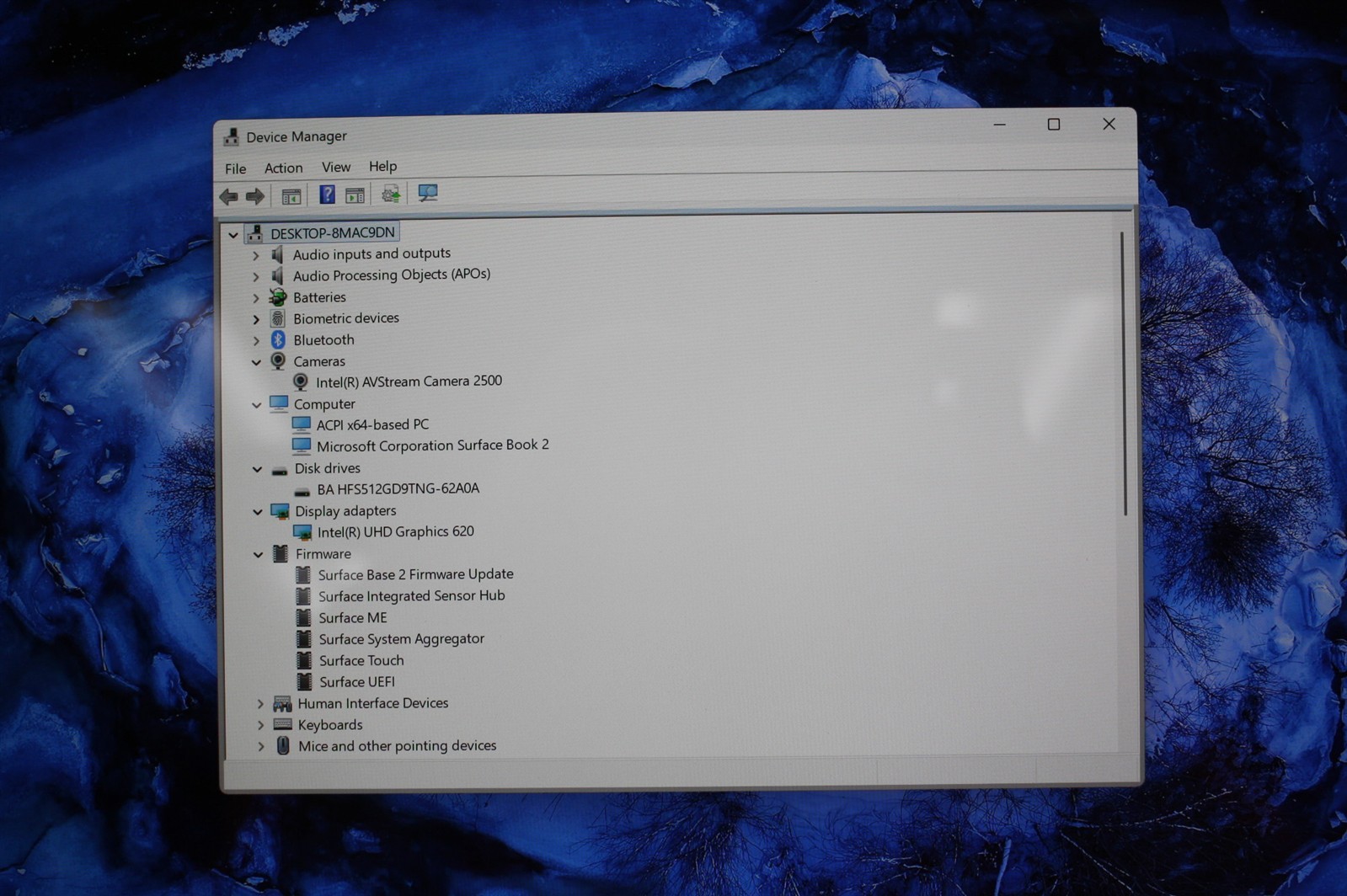Click the Mice and other pointing devices icon
The image size is (1347, 896).
point(283,746)
